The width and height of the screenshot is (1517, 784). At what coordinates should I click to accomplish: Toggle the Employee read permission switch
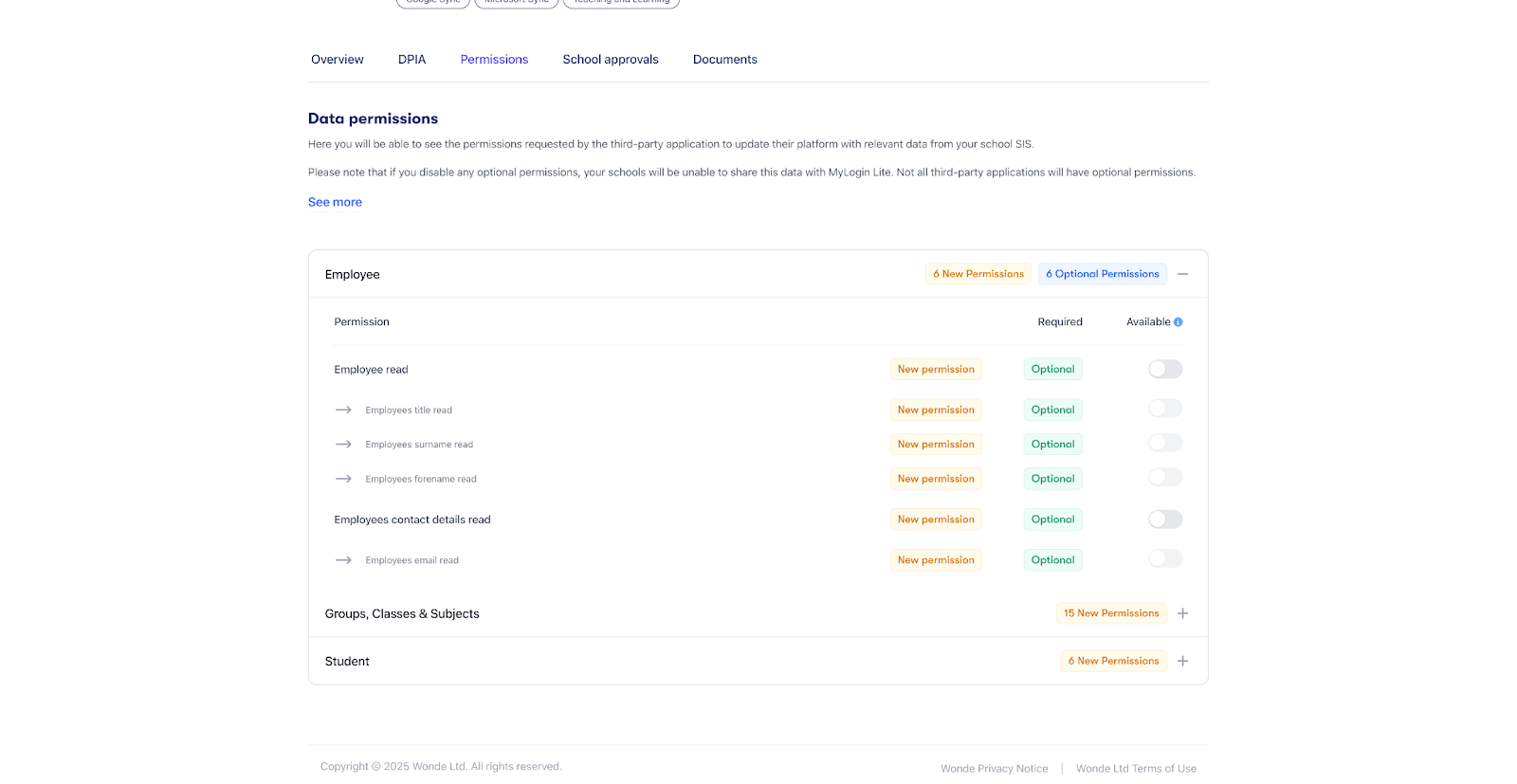[1164, 370]
